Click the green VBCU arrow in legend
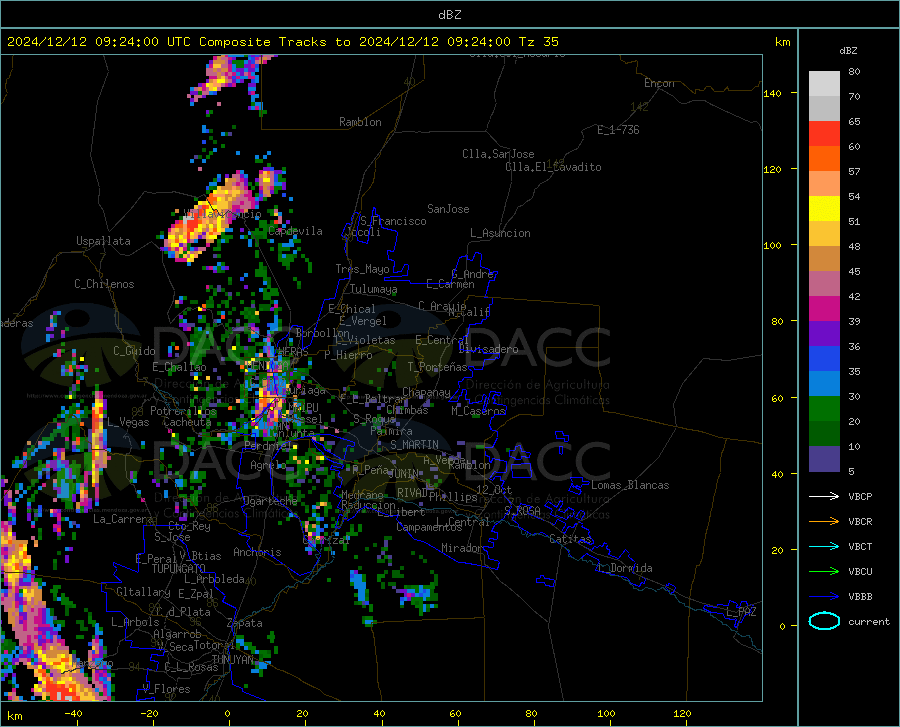This screenshot has width=900, height=727. pos(824,572)
